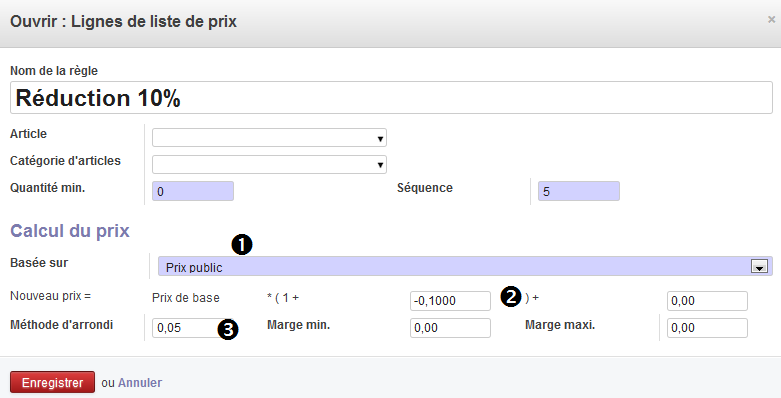Click the -0,1000 discount factor field
The image size is (781, 398).
(450, 301)
